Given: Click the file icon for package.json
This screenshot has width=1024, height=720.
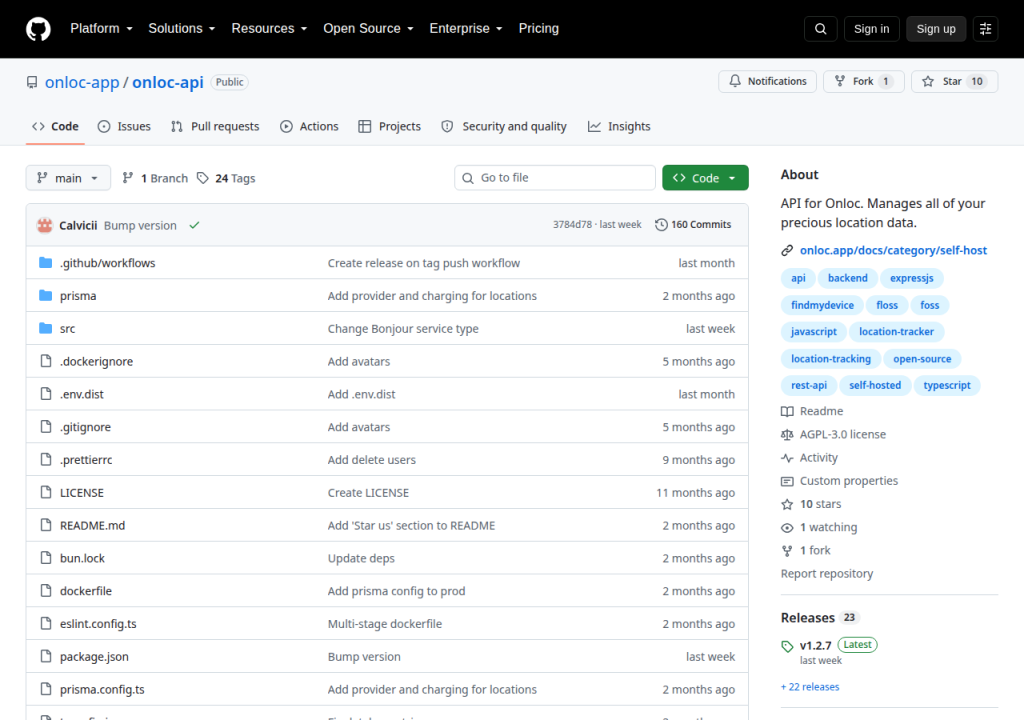Looking at the screenshot, I should [46, 656].
